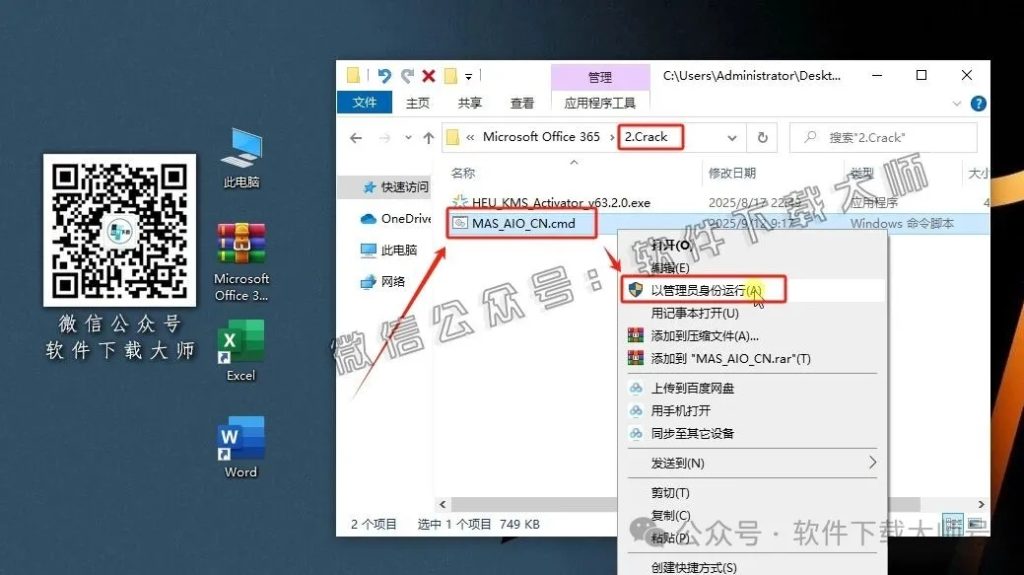Refresh the folder view
1024x575 pixels.
coord(762,138)
